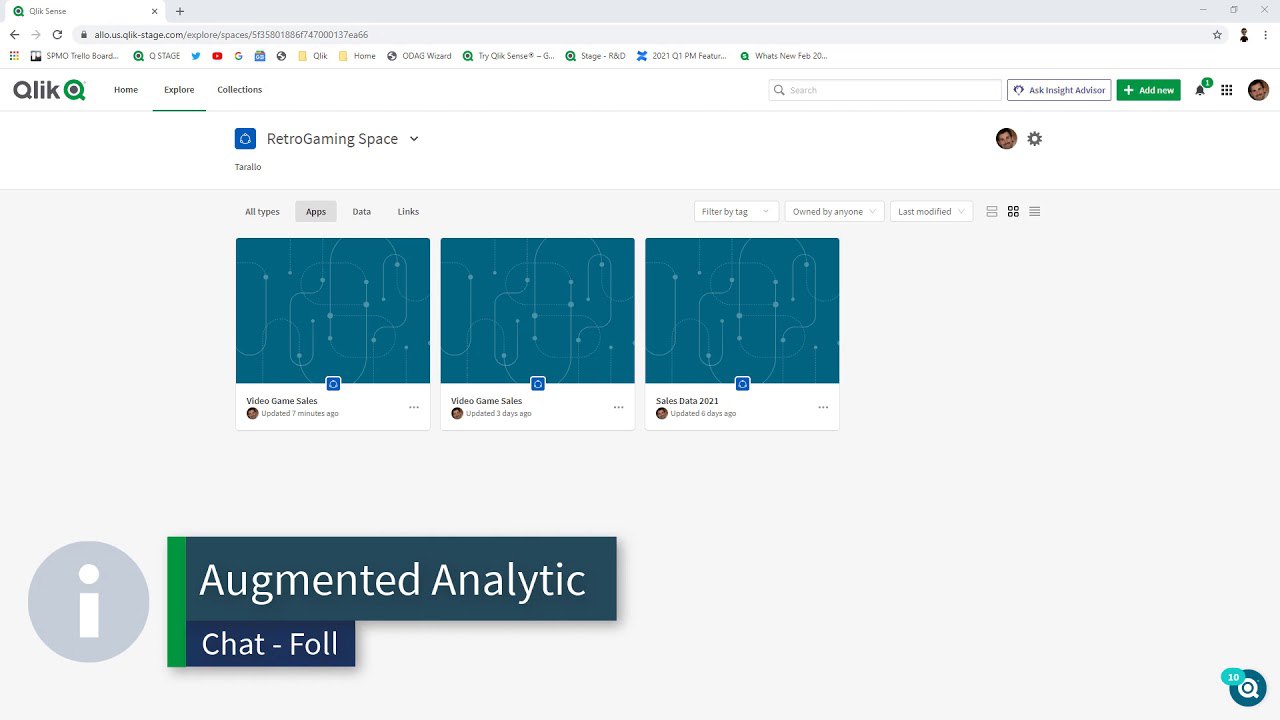Click the browser address bar
This screenshot has width=1280, height=720.
[640, 34]
